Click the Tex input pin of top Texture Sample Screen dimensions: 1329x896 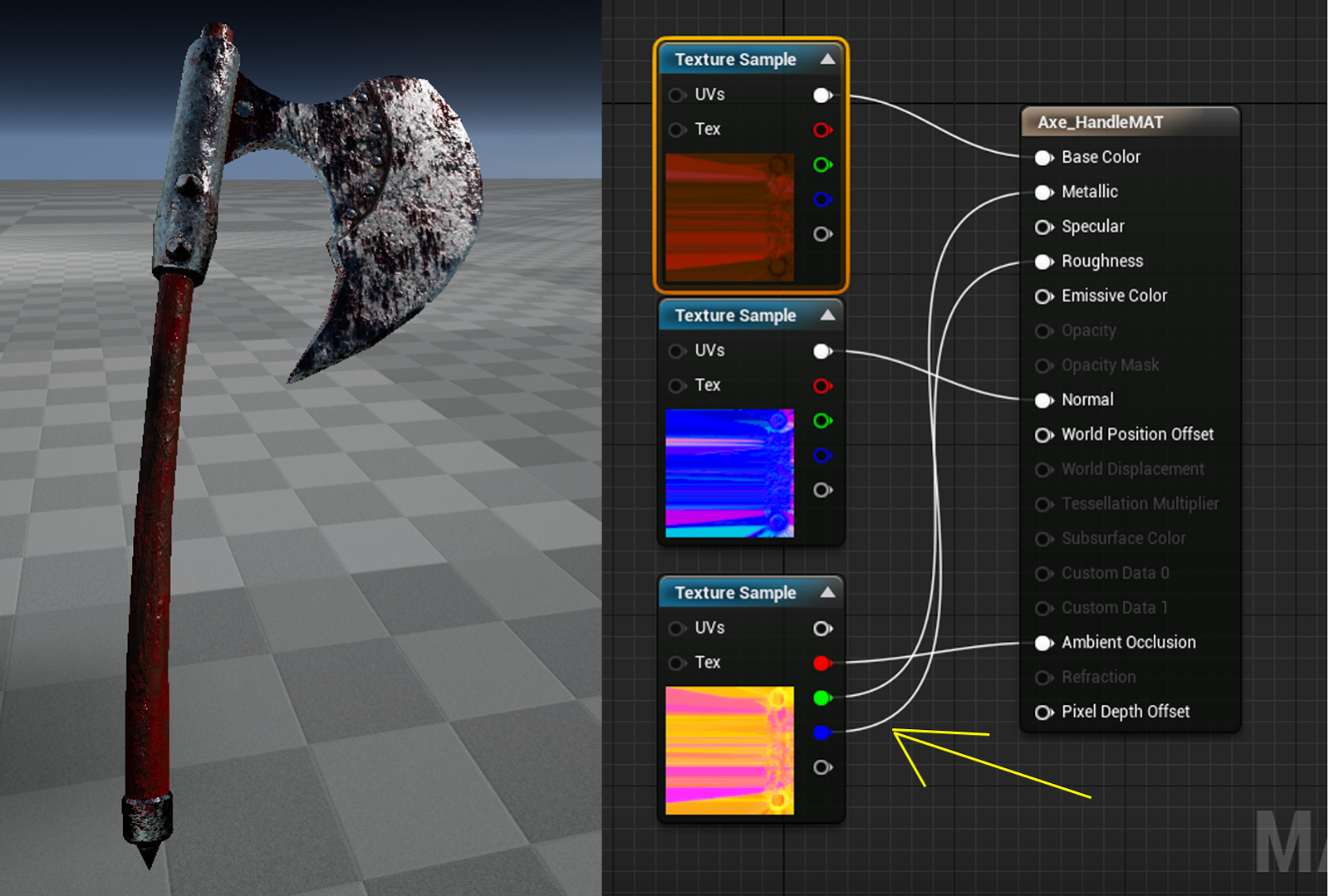pos(677,130)
